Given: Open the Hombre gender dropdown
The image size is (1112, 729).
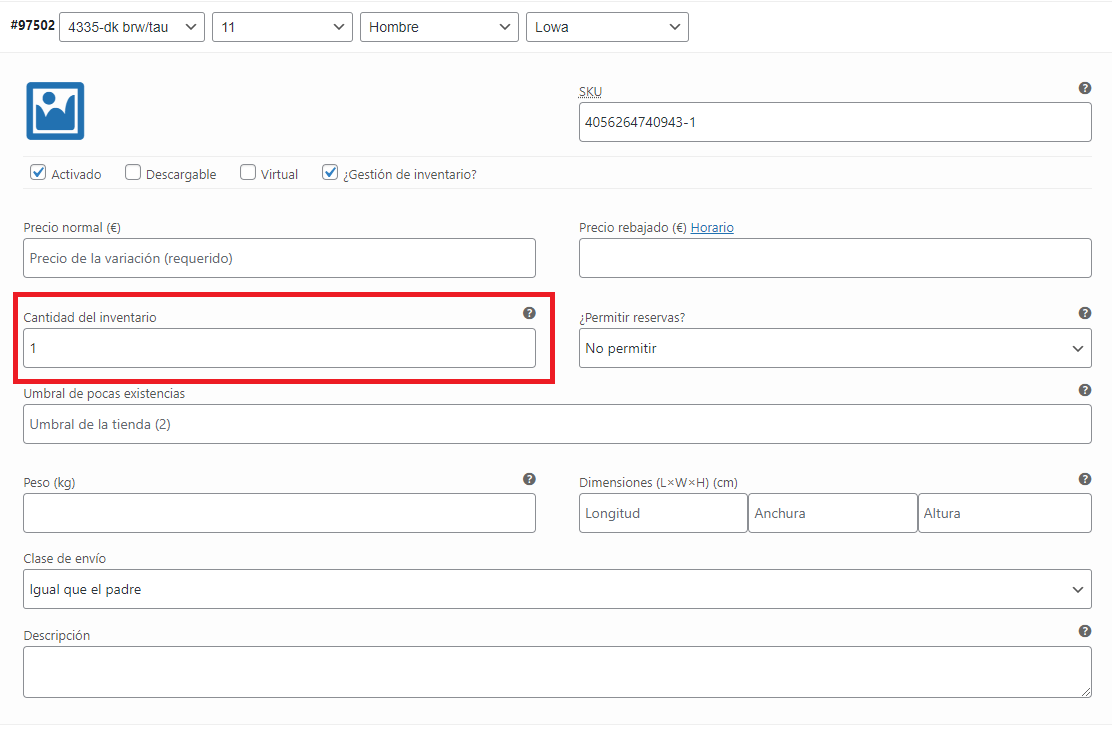Looking at the screenshot, I should pos(439,27).
